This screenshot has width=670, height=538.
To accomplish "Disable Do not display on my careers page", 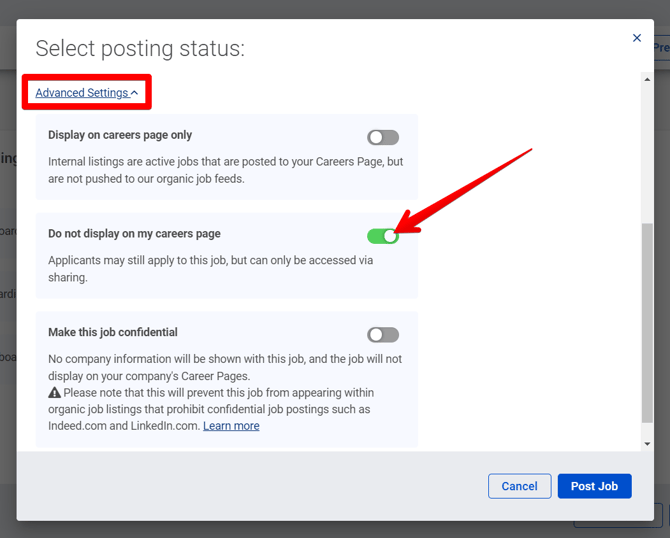I will (x=382, y=236).
